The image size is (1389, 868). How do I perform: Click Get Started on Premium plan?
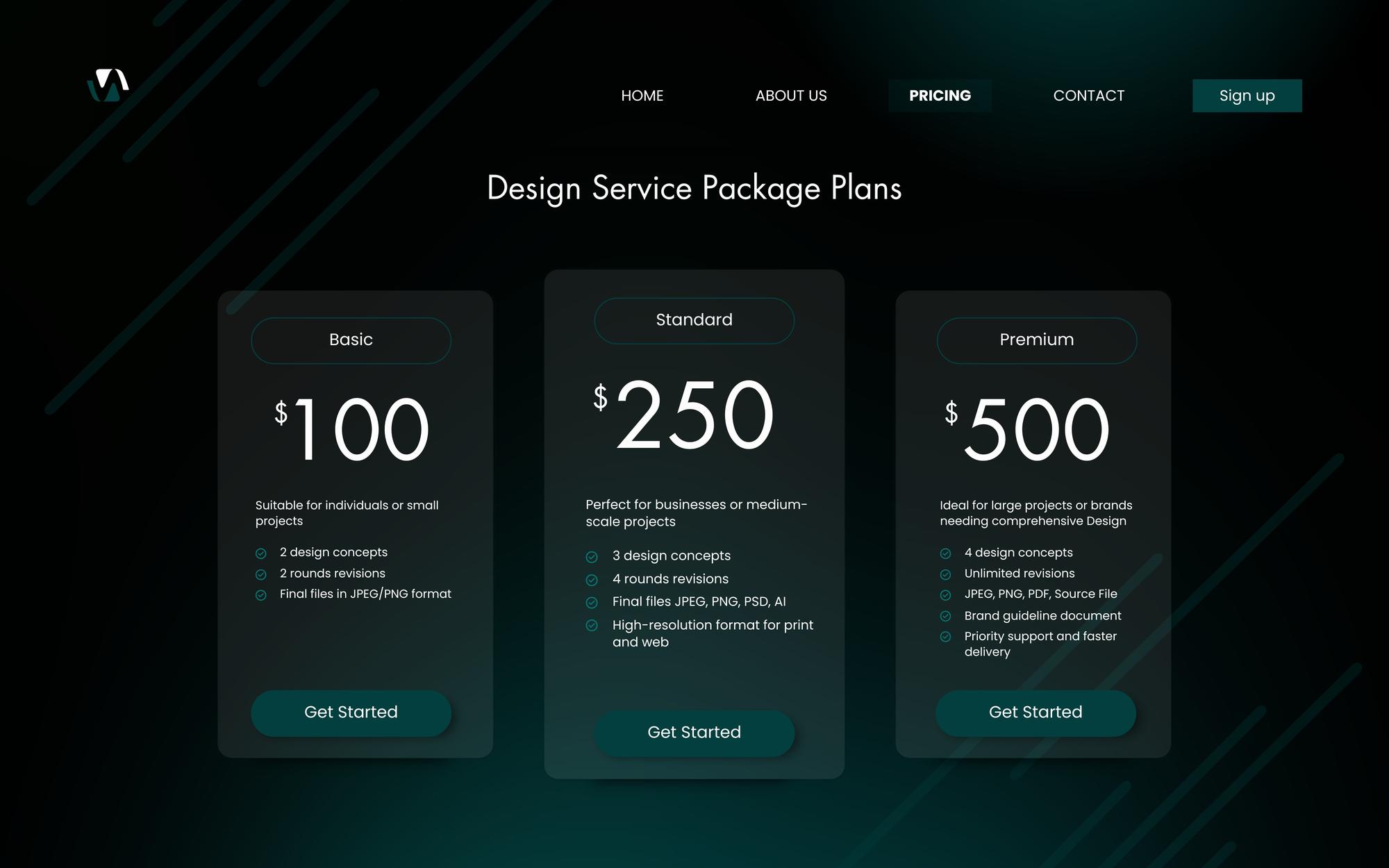pyautogui.click(x=1035, y=713)
